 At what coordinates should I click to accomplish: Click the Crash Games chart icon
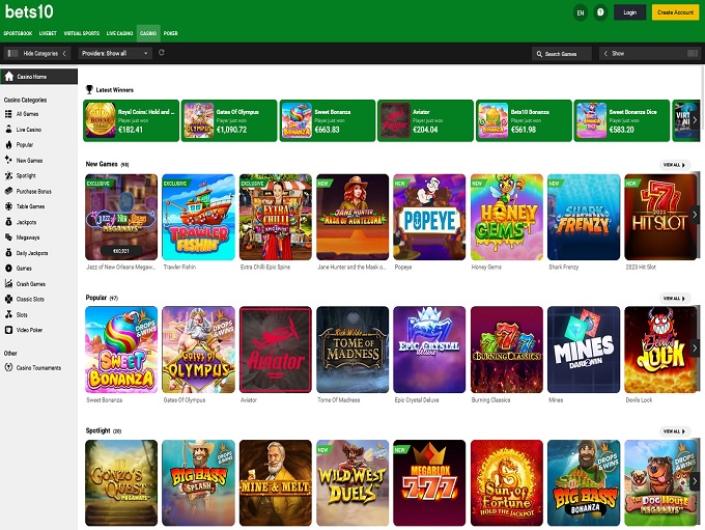point(9,284)
